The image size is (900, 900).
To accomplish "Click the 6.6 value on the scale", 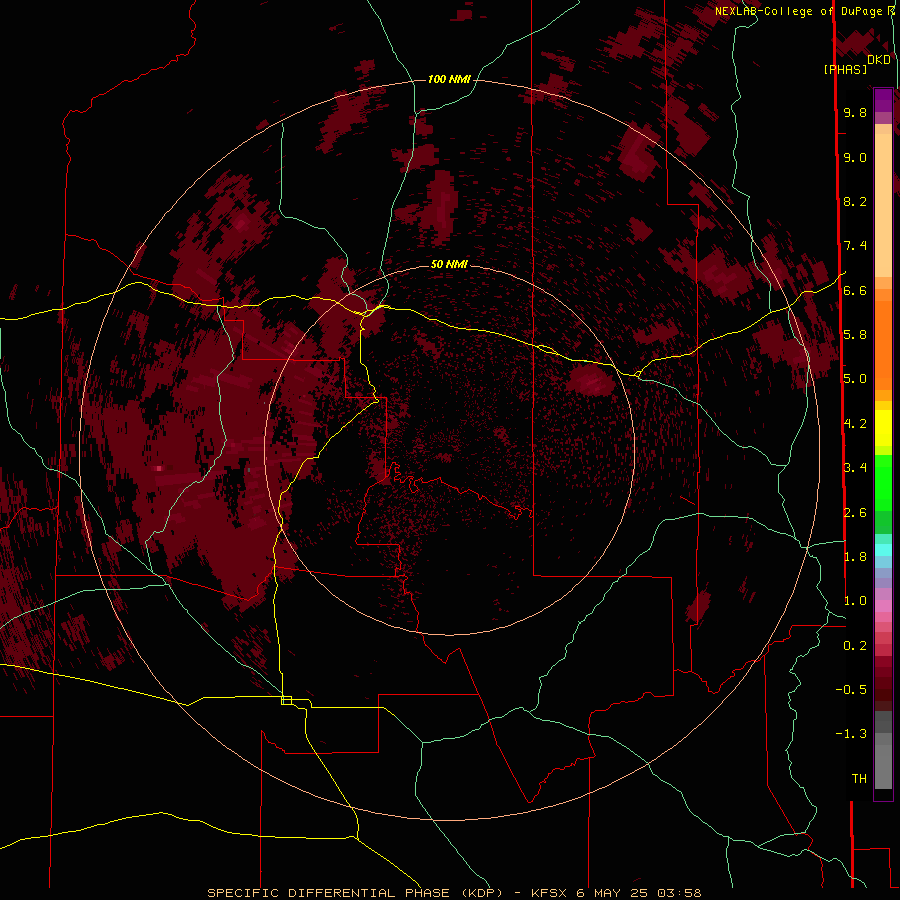I will tap(855, 290).
